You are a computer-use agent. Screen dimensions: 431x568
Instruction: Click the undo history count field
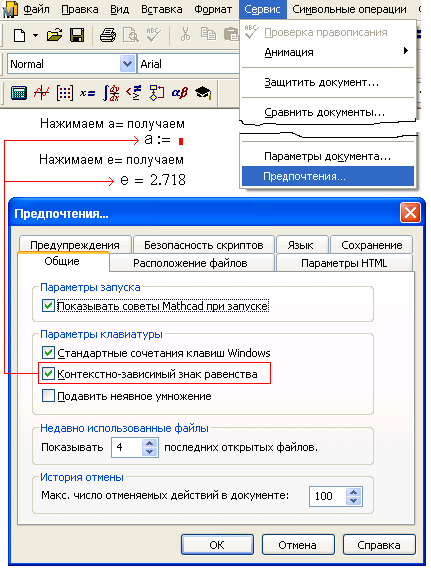(x=327, y=496)
